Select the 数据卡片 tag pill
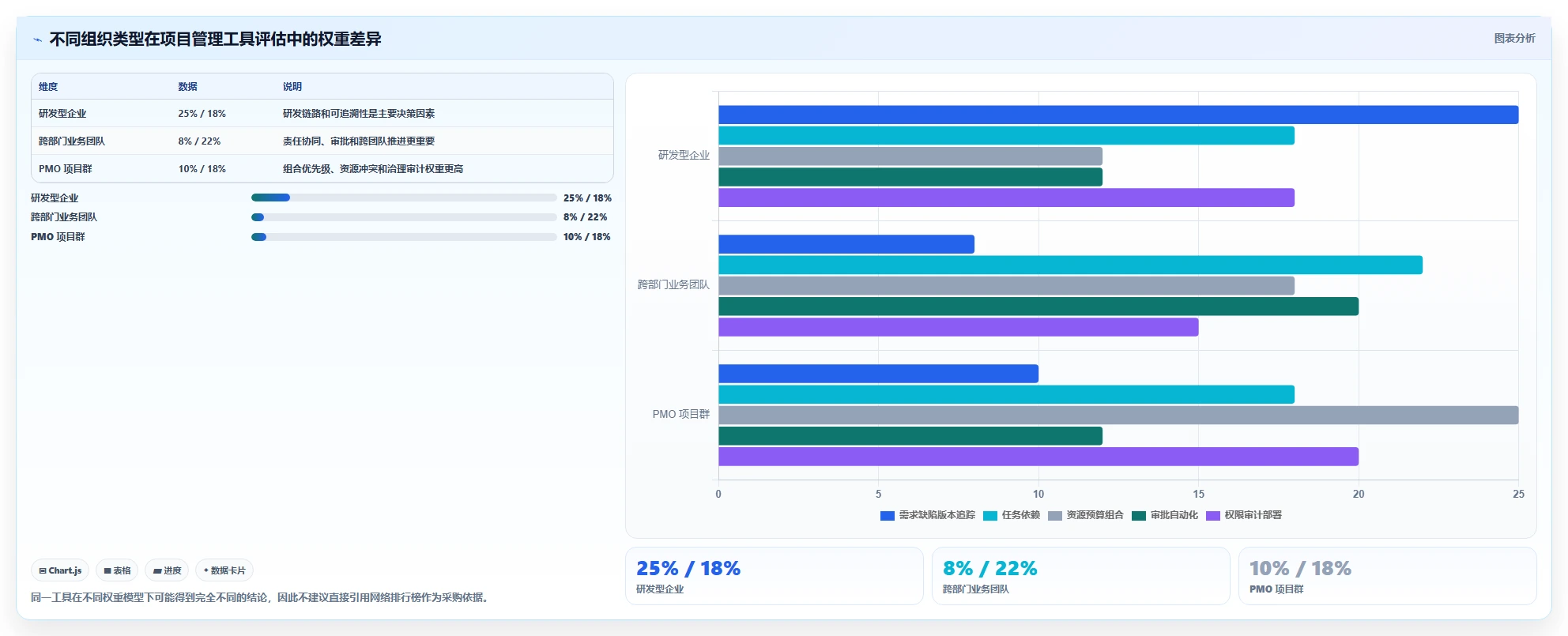 click(x=224, y=570)
